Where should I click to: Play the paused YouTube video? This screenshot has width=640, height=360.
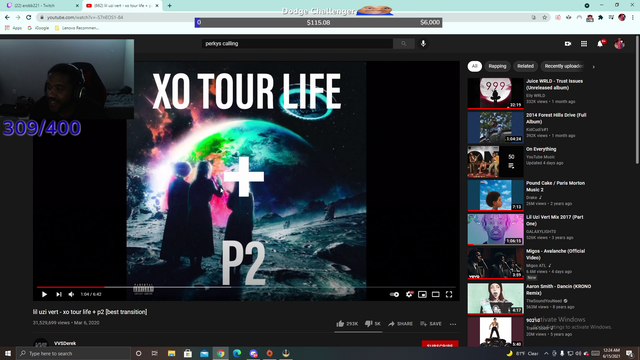(44, 294)
